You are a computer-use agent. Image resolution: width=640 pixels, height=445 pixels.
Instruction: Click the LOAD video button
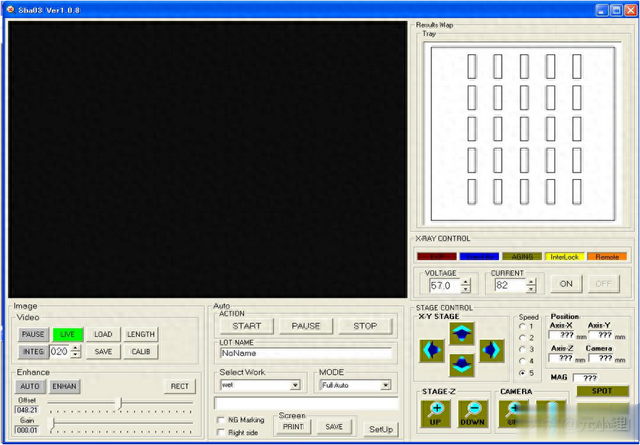pos(103,334)
